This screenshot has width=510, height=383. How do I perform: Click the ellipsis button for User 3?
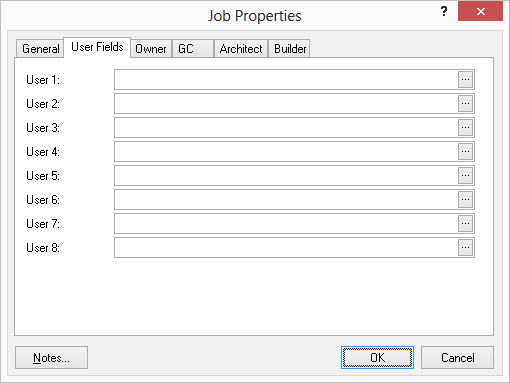coord(465,128)
